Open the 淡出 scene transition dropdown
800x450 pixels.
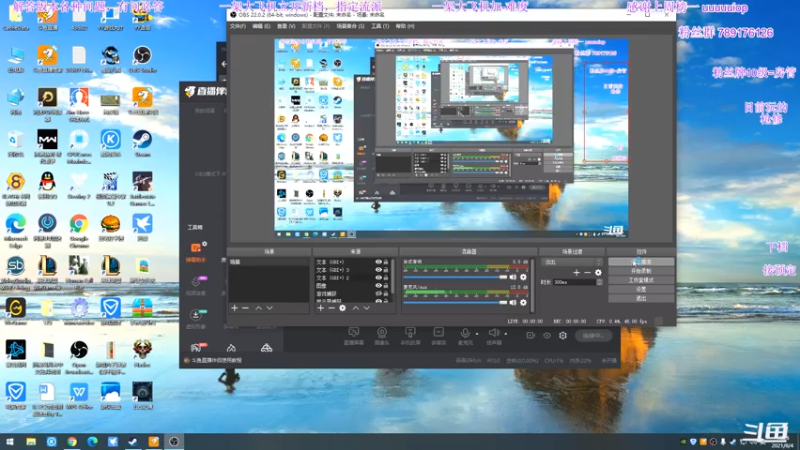coord(572,262)
